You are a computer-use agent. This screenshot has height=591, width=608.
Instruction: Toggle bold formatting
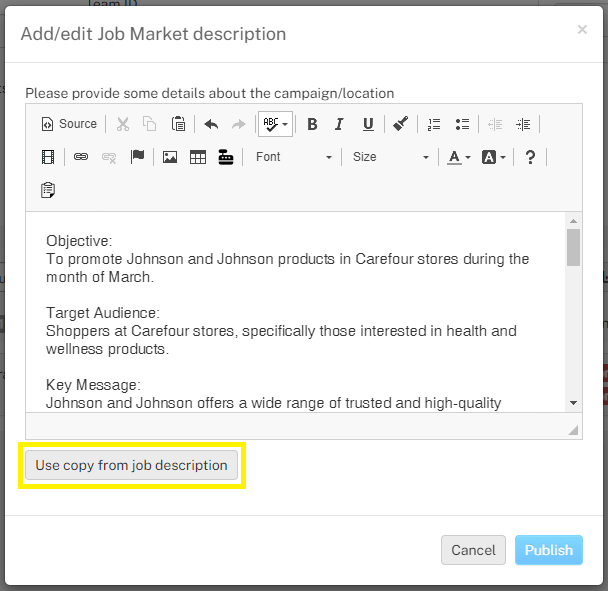tap(312, 124)
